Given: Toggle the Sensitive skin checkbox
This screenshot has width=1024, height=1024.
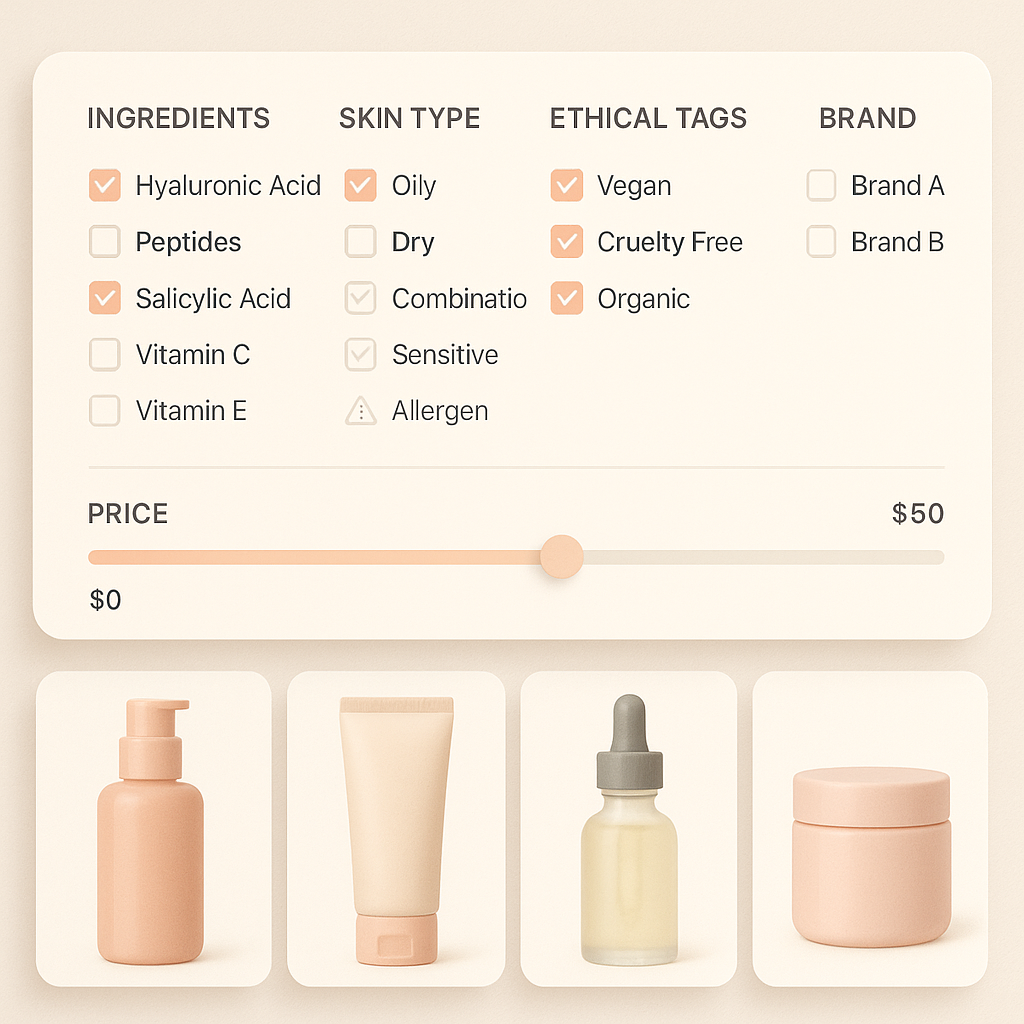Looking at the screenshot, I should click(360, 355).
